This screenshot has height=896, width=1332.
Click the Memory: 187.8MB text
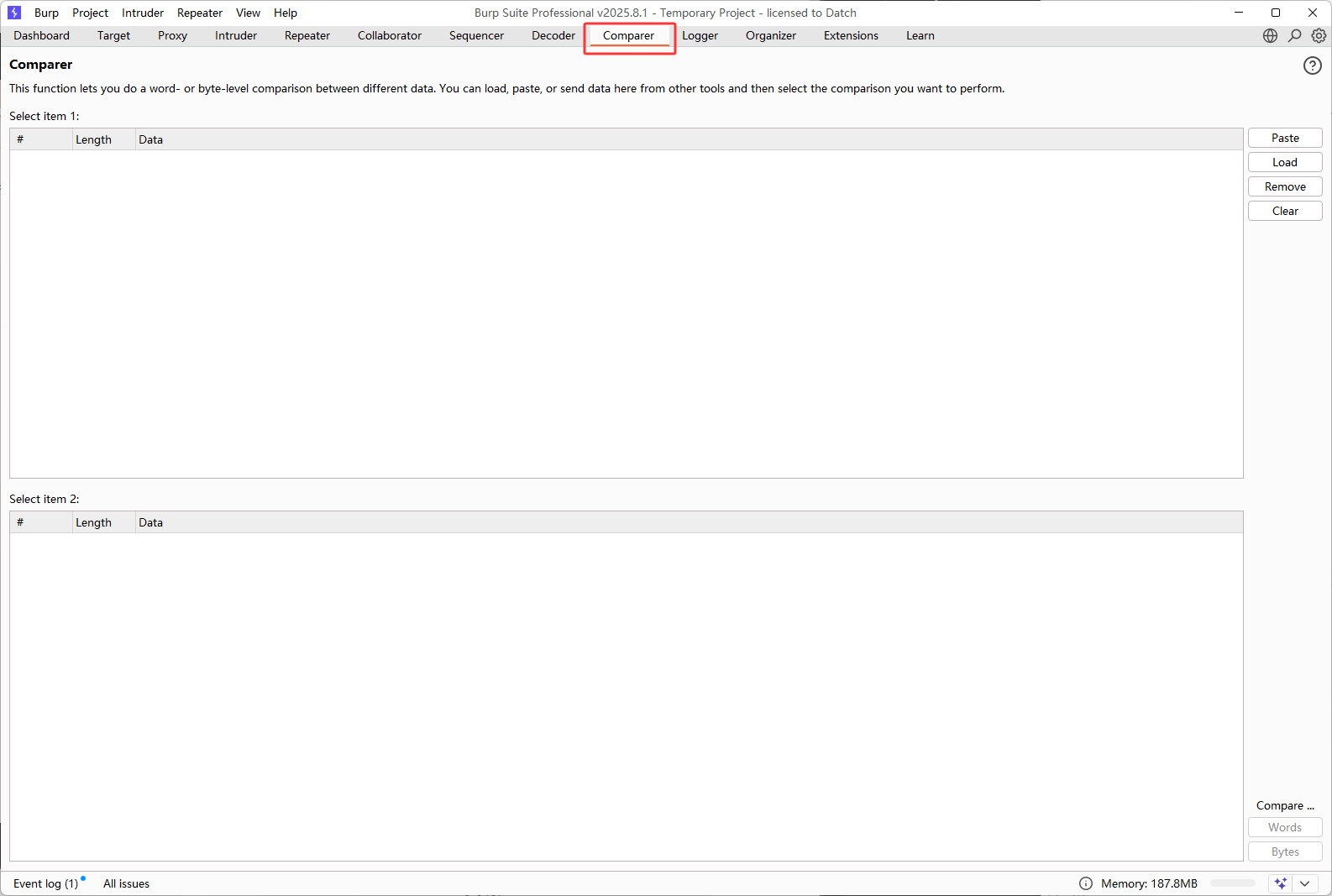[1149, 883]
